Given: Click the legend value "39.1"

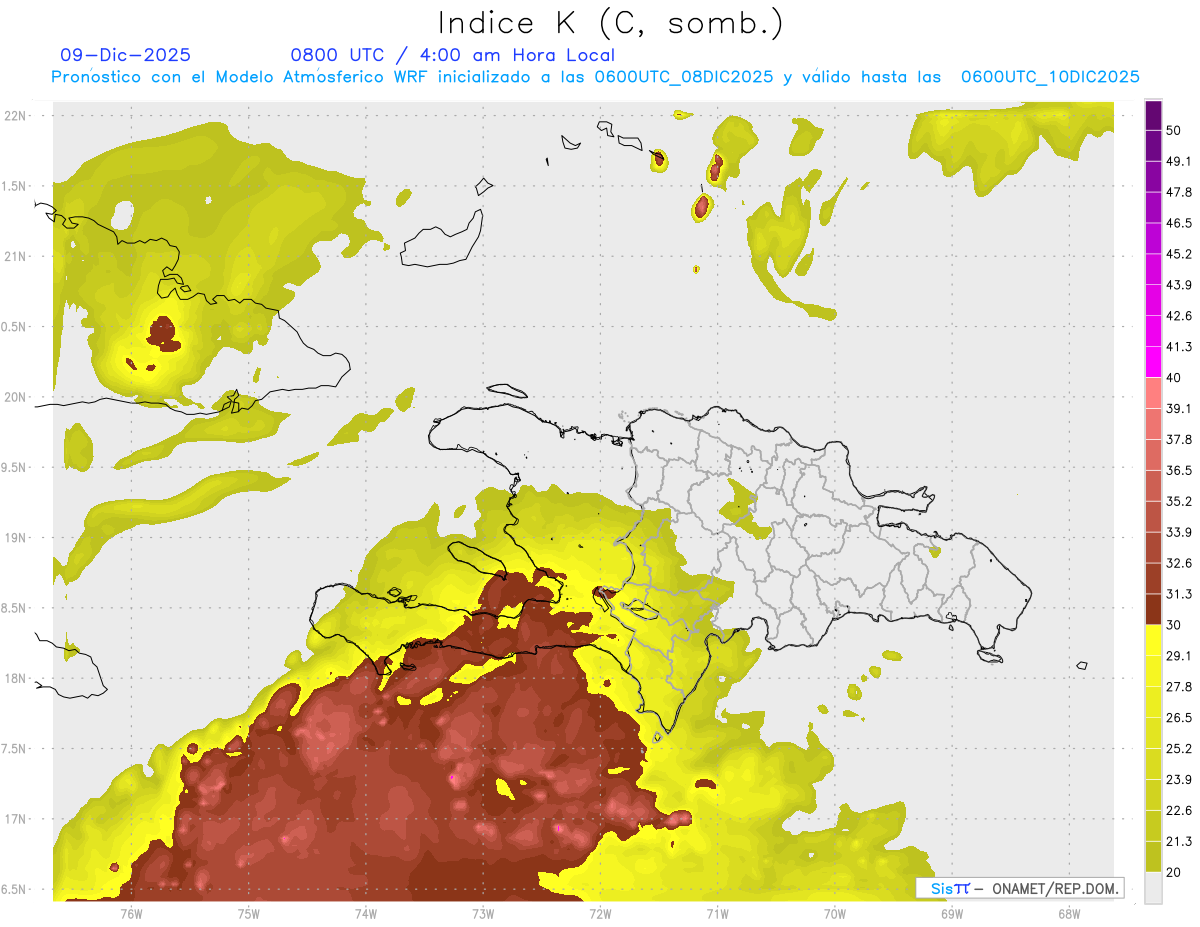Looking at the screenshot, I should [1179, 409].
